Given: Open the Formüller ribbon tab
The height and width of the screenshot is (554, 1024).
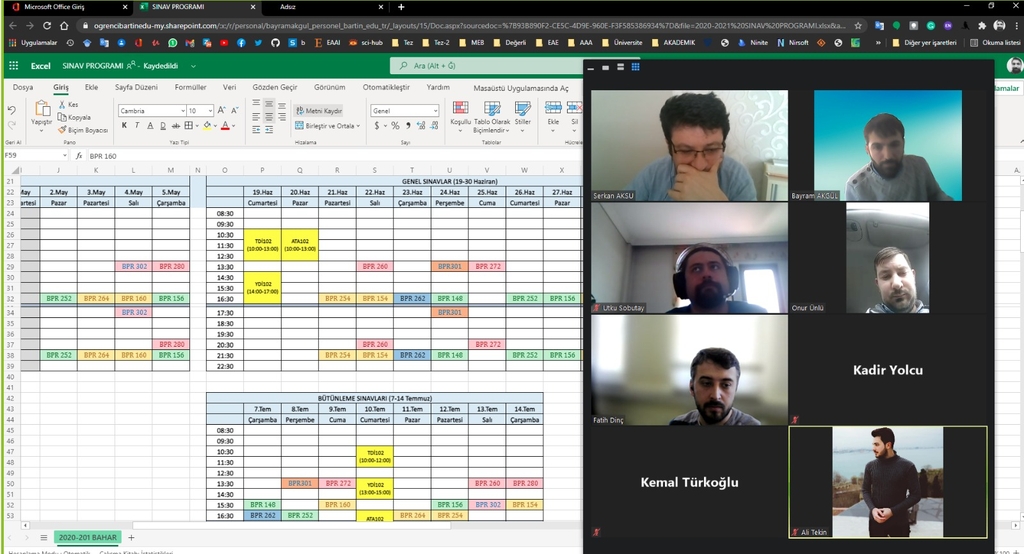Looking at the screenshot, I should click(190, 87).
